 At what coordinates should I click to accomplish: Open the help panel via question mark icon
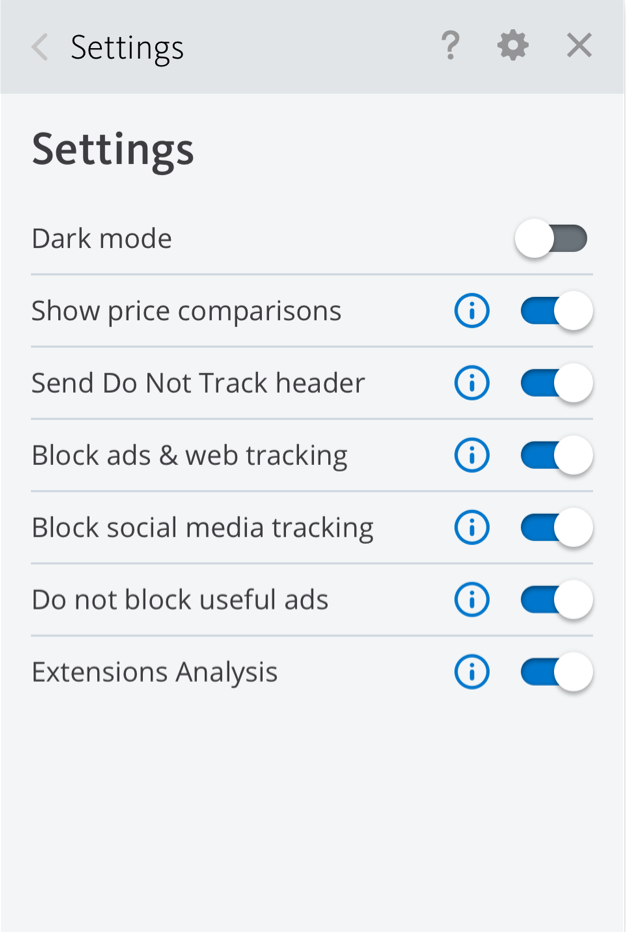(450, 45)
